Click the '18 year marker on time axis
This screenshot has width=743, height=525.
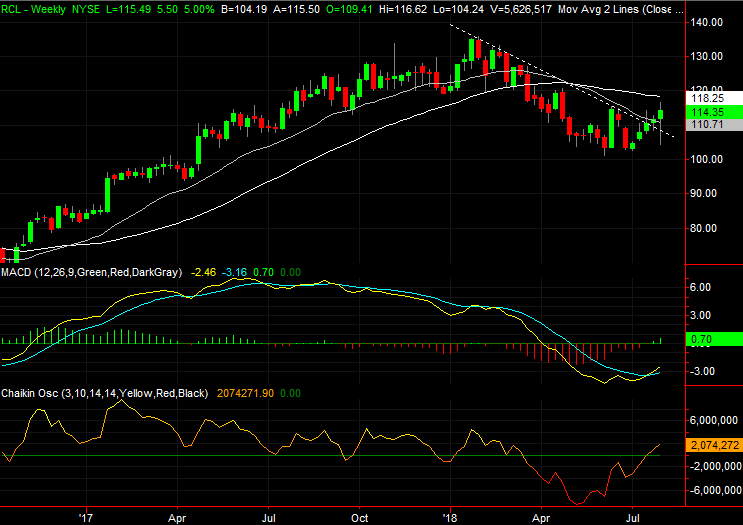pyautogui.click(x=451, y=518)
